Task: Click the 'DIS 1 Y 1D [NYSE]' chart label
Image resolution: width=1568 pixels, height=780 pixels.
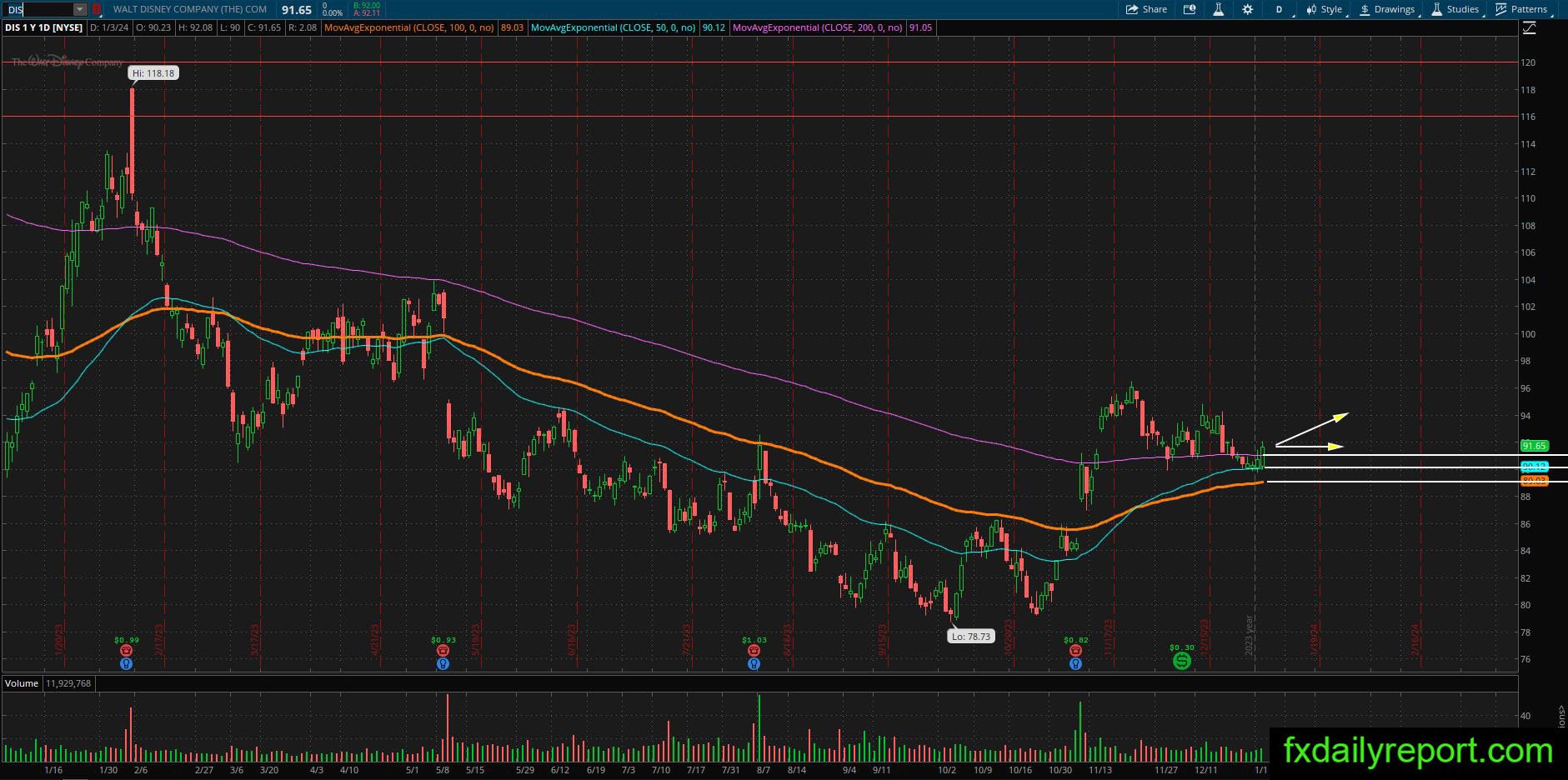Action: (44, 27)
